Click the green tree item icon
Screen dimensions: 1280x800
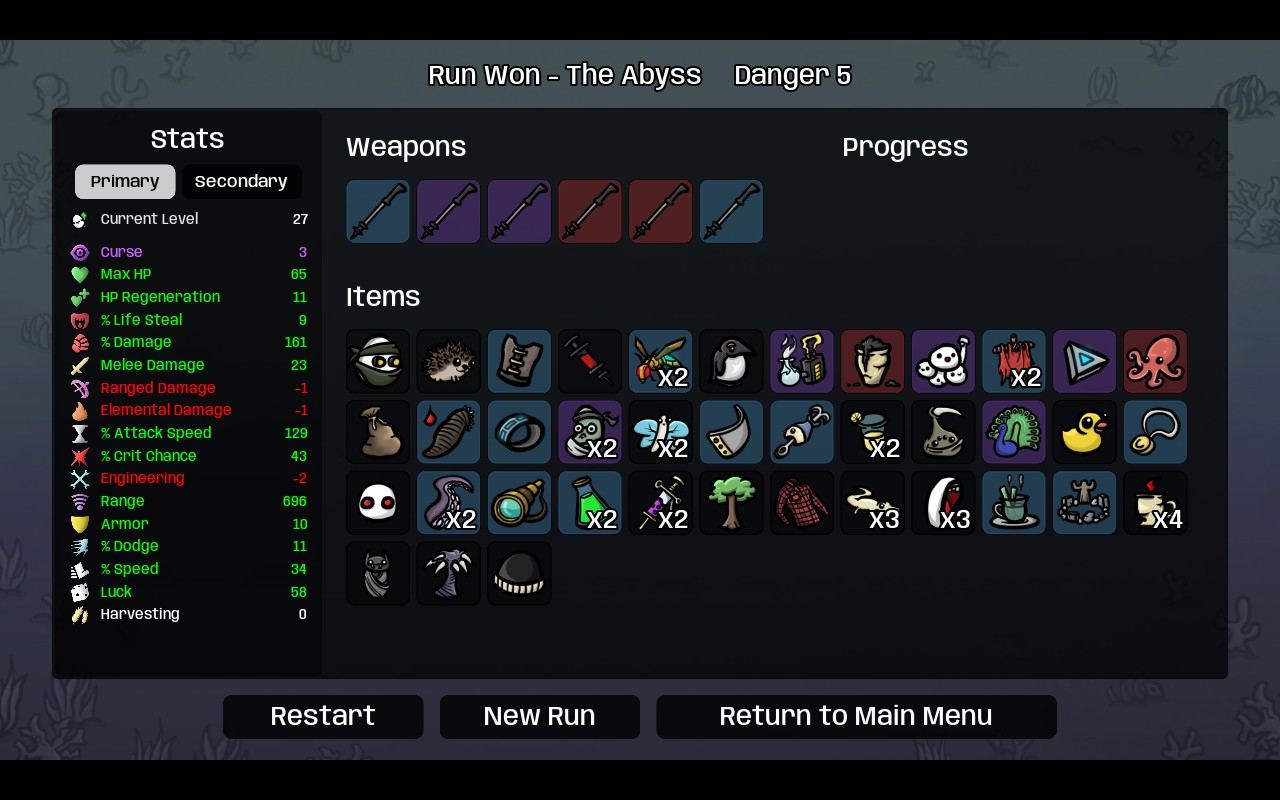point(731,503)
